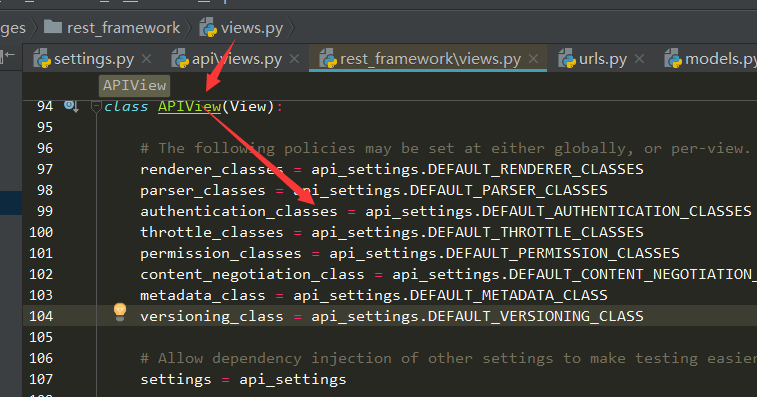Click the Python icon on models.py tab
This screenshot has height=397, width=757.
pyautogui.click(x=673, y=58)
